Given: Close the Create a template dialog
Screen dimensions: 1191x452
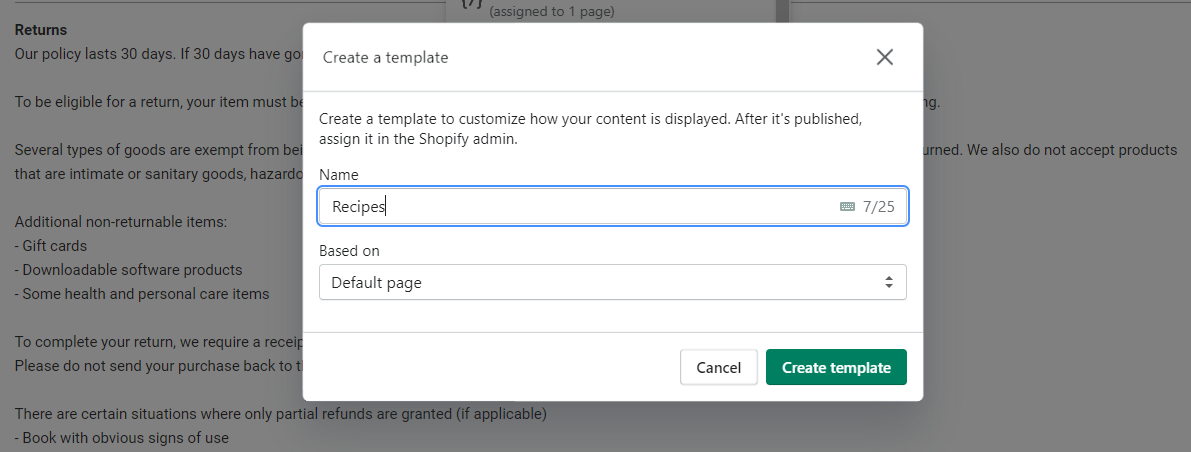Looking at the screenshot, I should coord(884,57).
